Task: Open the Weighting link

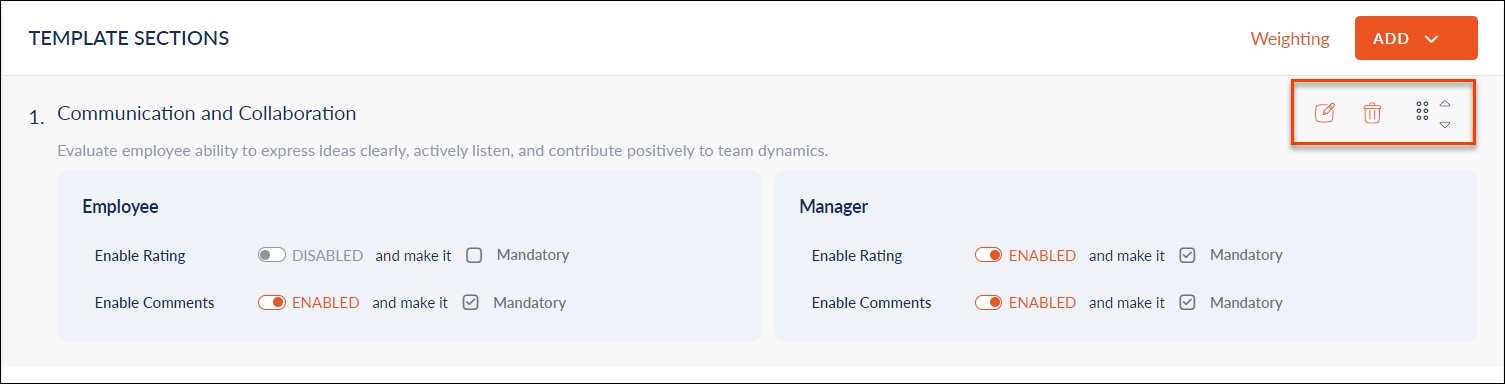Action: (1290, 39)
